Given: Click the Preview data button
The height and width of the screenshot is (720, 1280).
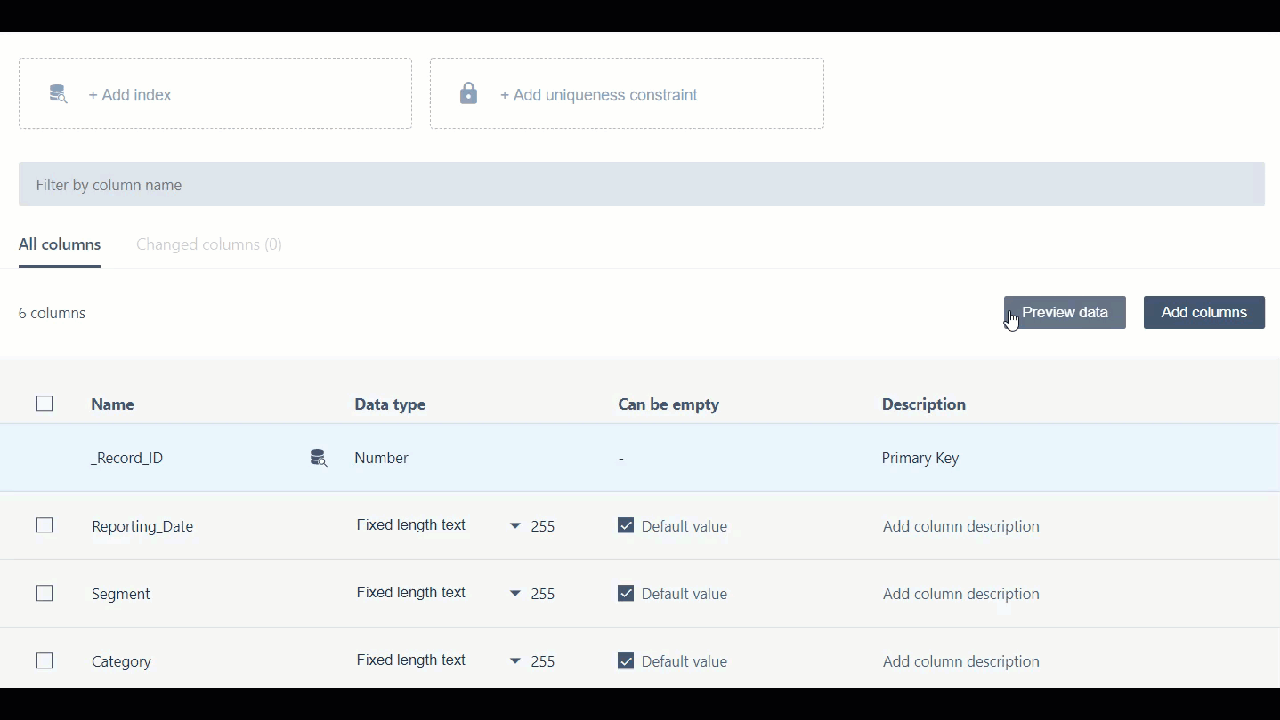Looking at the screenshot, I should click(x=1064, y=312).
